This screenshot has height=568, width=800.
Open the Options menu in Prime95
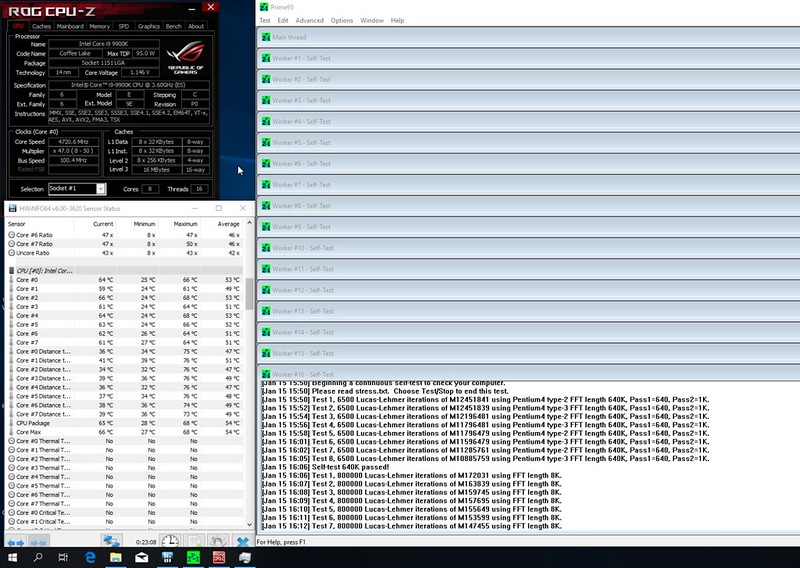pyautogui.click(x=342, y=20)
